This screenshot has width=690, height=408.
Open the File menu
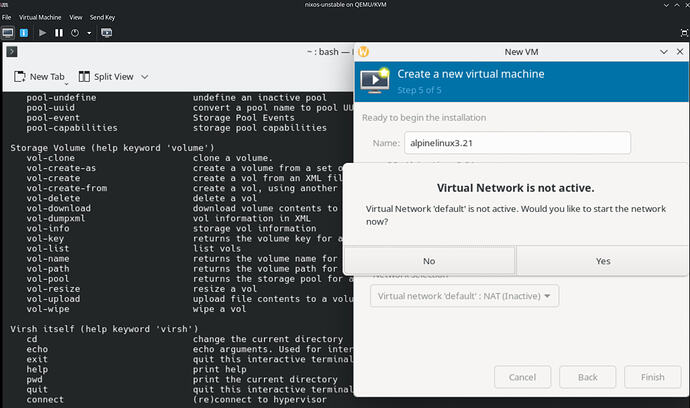tap(6, 17)
